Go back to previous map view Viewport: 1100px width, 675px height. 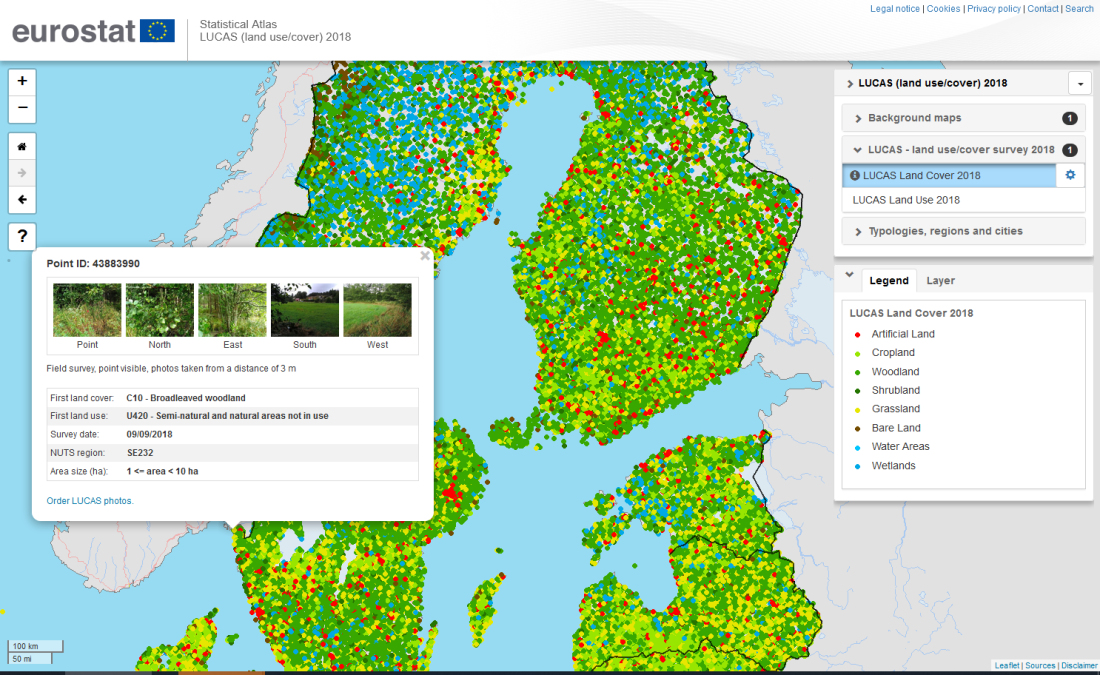coord(22,200)
